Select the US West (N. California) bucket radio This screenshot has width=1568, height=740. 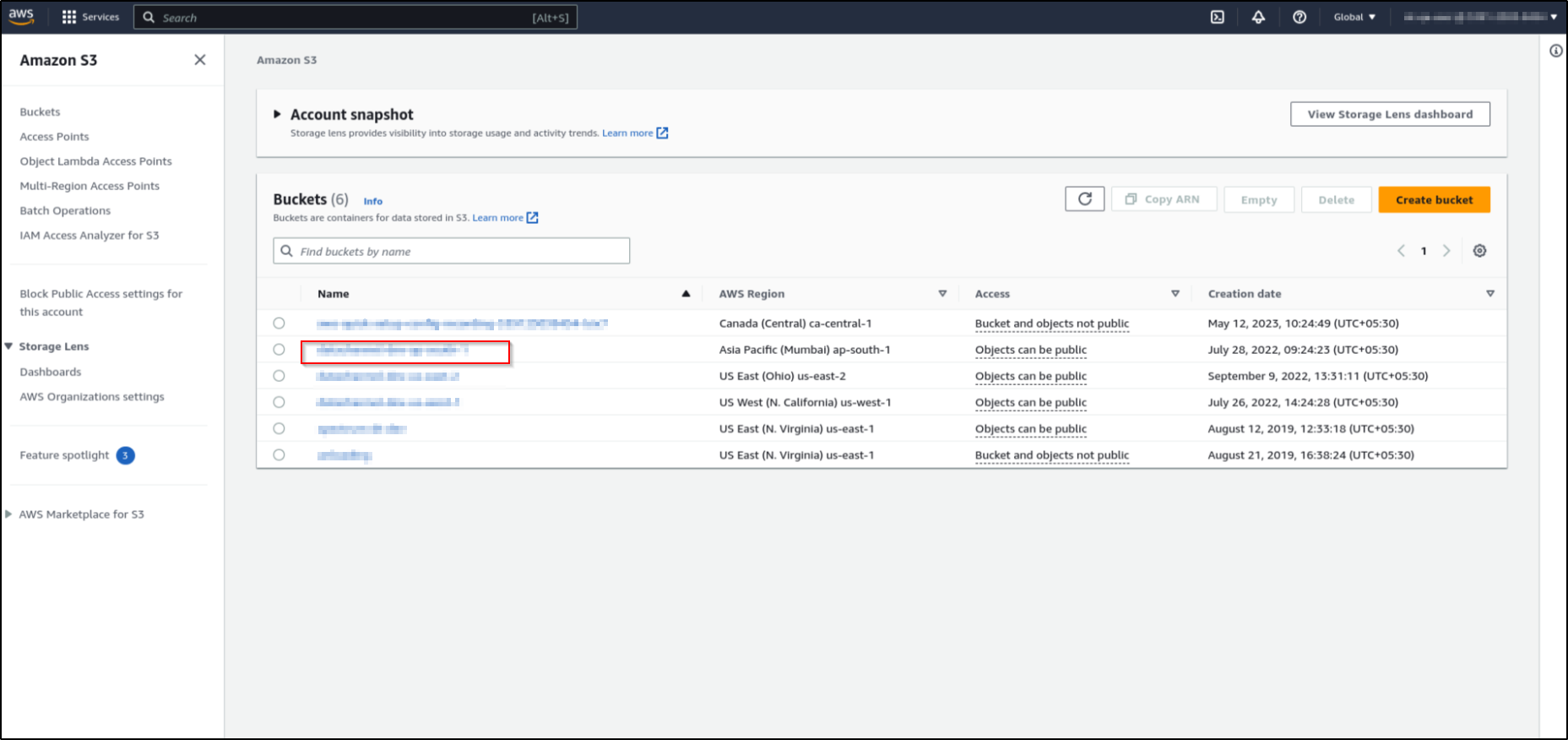279,402
